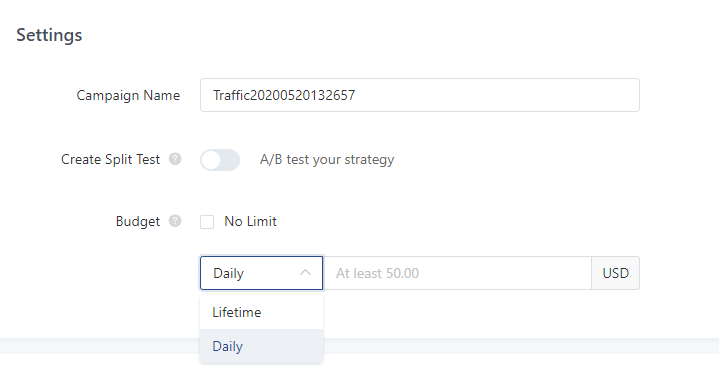Click the USD currency suffix box
This screenshot has height=377, width=719.
pyautogui.click(x=615, y=273)
